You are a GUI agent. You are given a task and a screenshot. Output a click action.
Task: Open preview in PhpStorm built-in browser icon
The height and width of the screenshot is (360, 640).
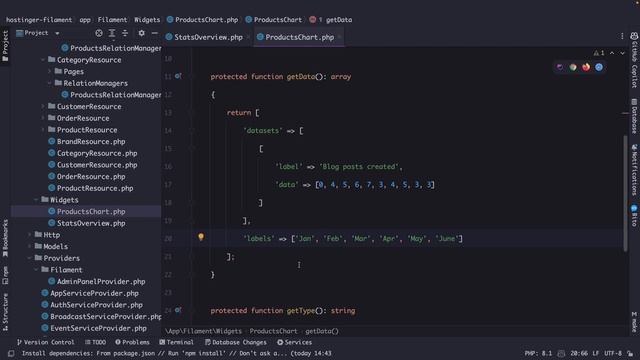click(x=560, y=67)
